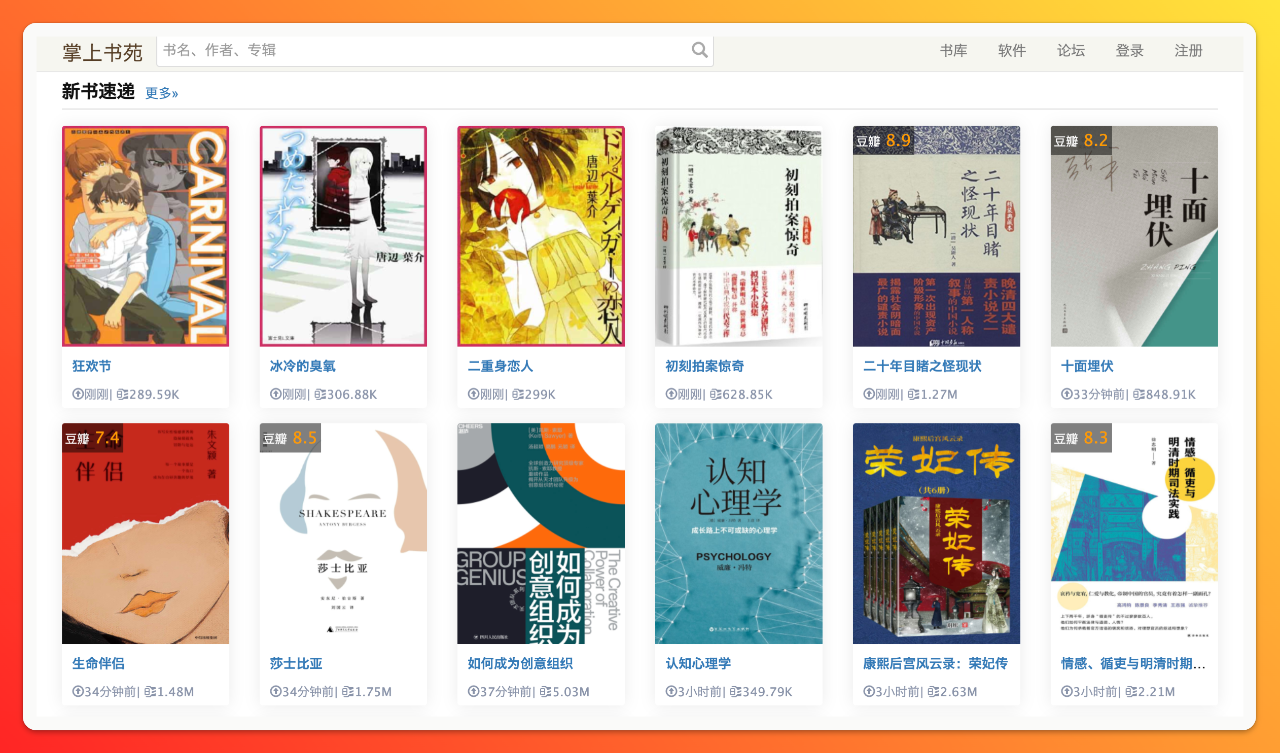Click the 289.59K size text

point(153,394)
